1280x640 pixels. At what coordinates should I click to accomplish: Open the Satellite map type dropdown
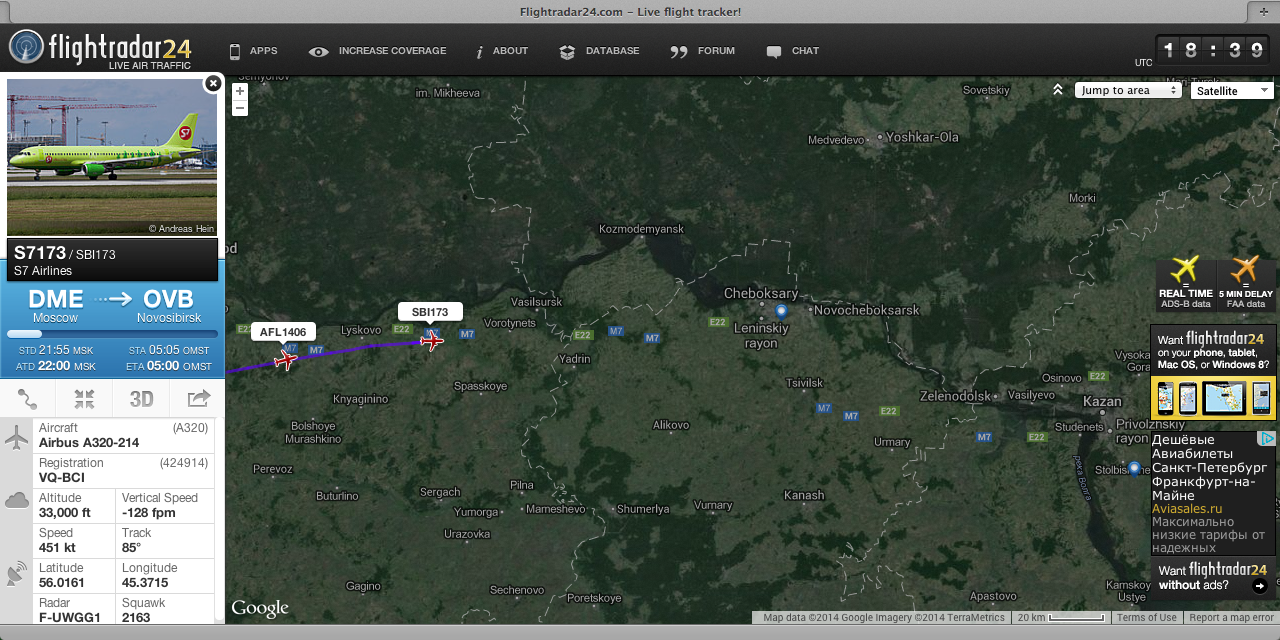coord(1231,90)
